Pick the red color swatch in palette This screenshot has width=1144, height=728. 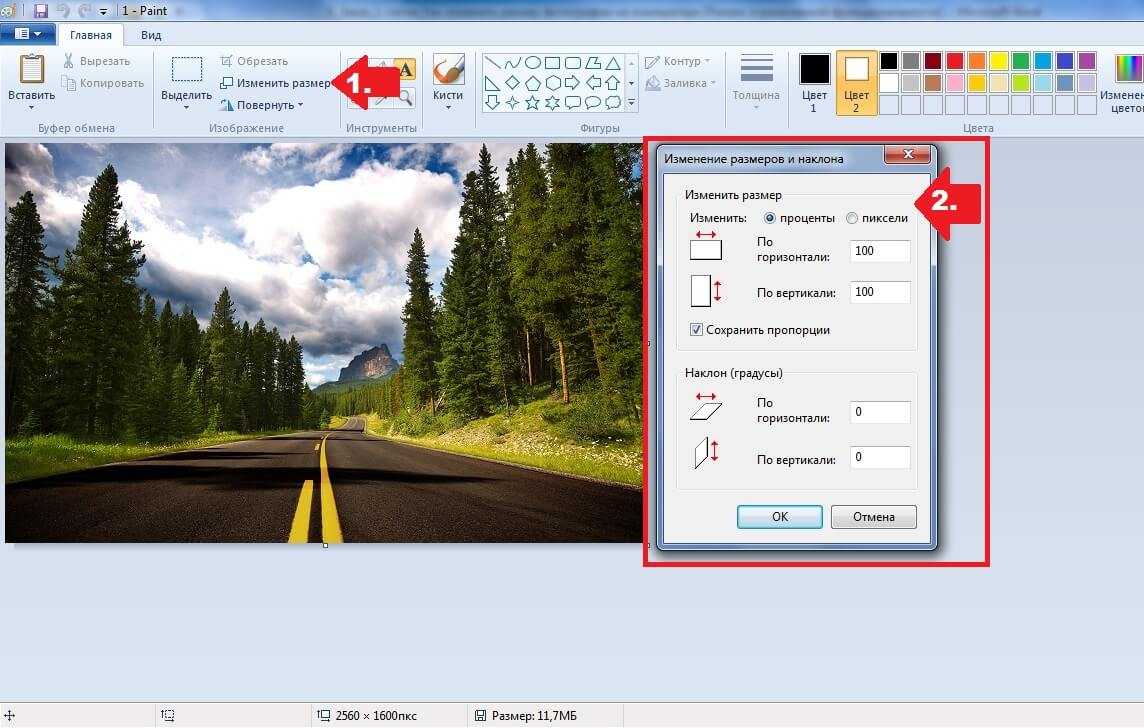point(954,62)
